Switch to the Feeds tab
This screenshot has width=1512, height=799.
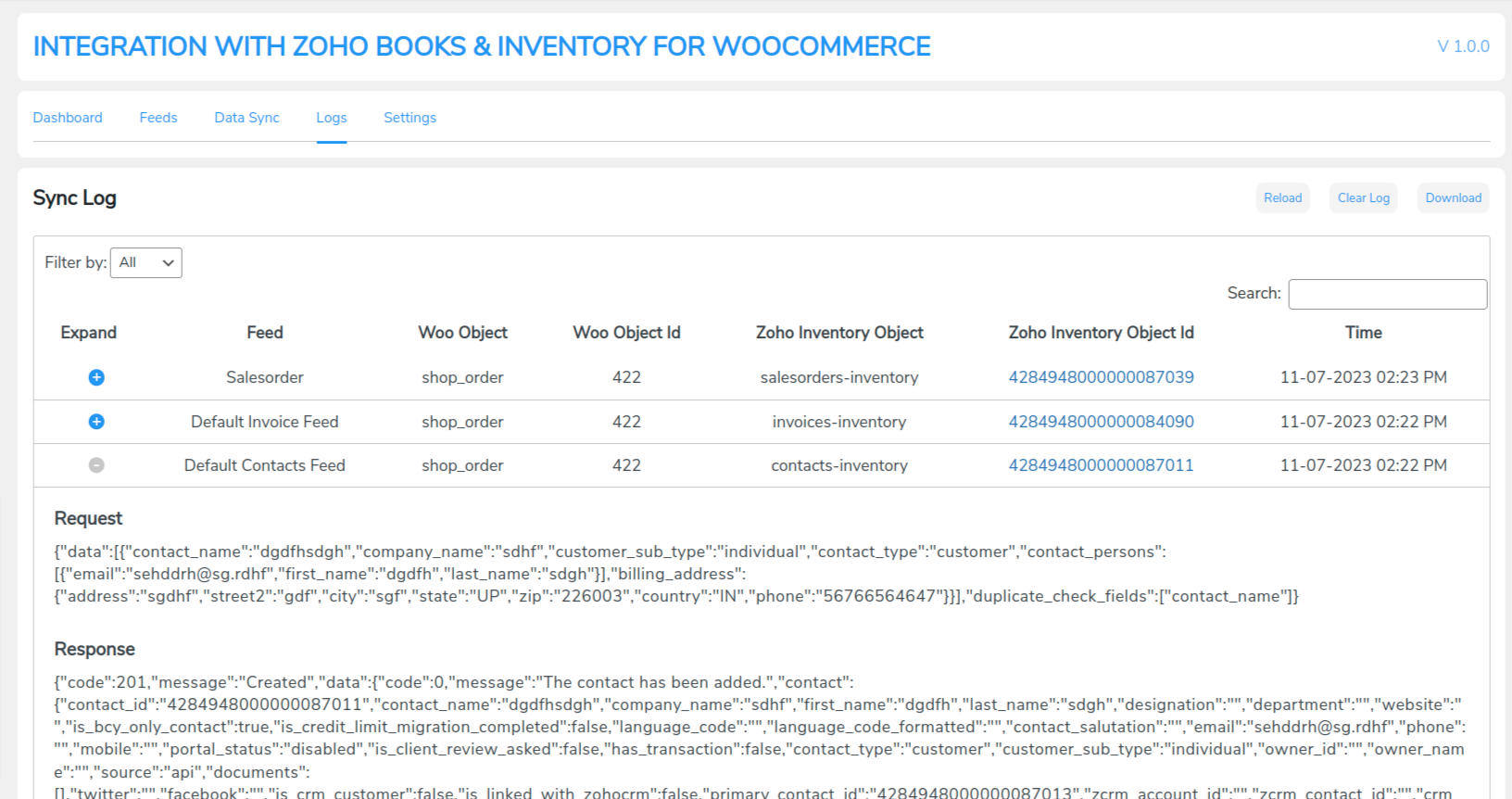click(x=158, y=118)
